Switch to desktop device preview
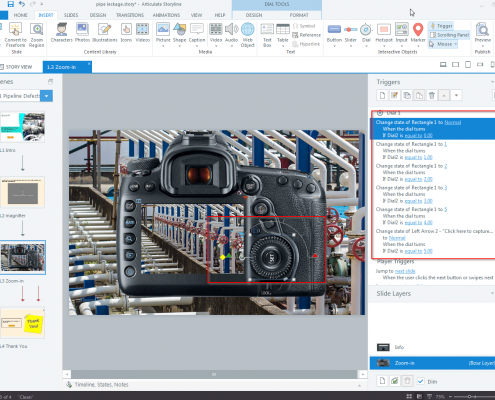495x400 pixels. point(443,65)
